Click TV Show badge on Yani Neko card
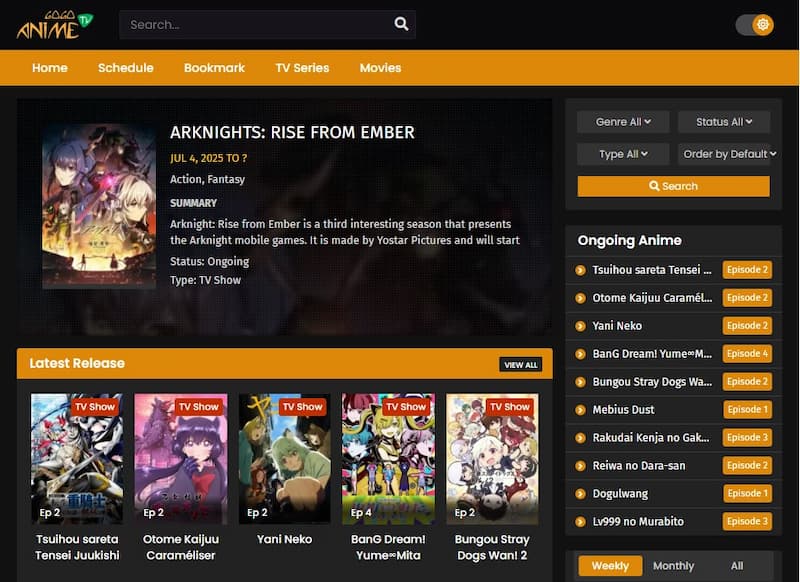The width and height of the screenshot is (800, 582). [x=302, y=407]
